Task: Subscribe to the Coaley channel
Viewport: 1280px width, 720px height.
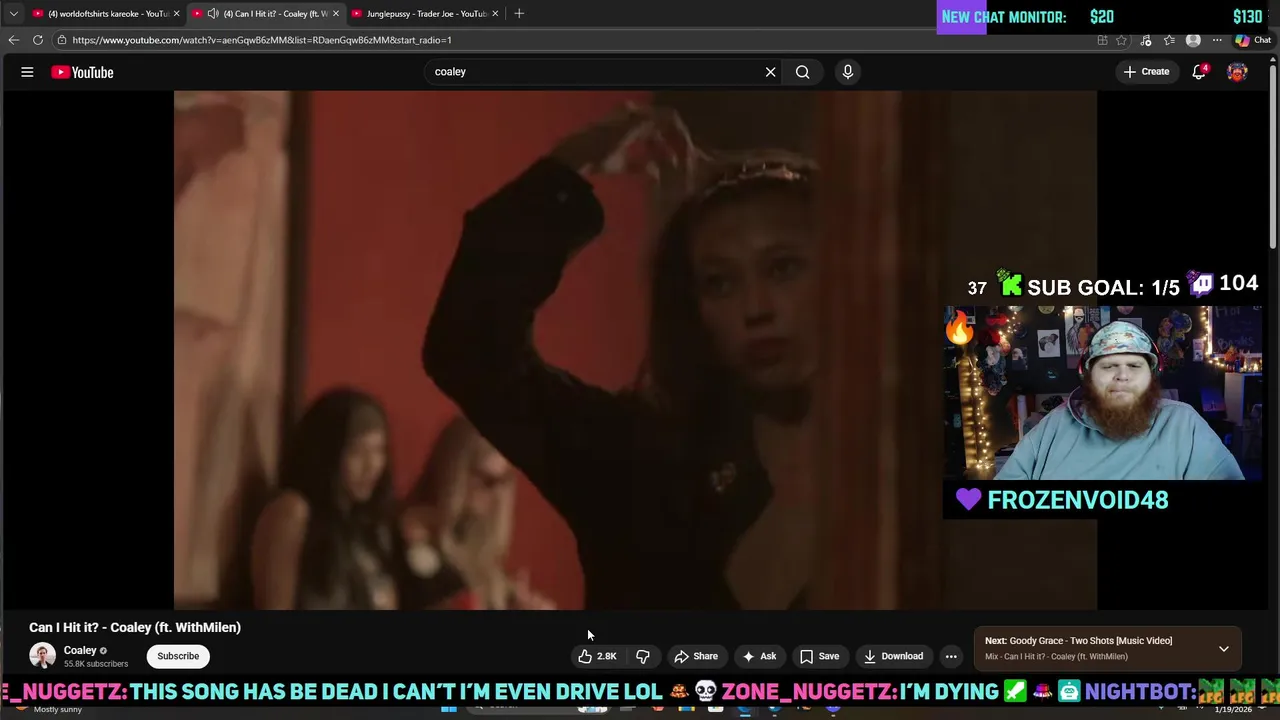Action: 178,656
